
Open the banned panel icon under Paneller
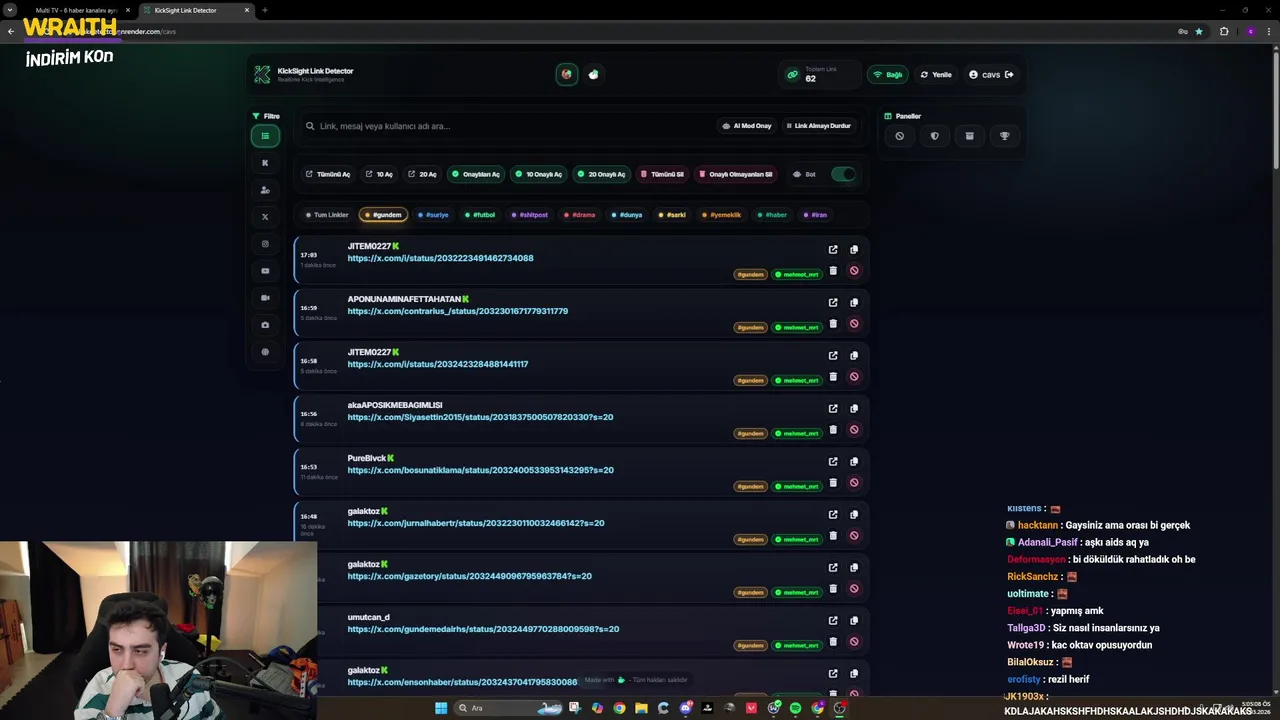tap(899, 136)
